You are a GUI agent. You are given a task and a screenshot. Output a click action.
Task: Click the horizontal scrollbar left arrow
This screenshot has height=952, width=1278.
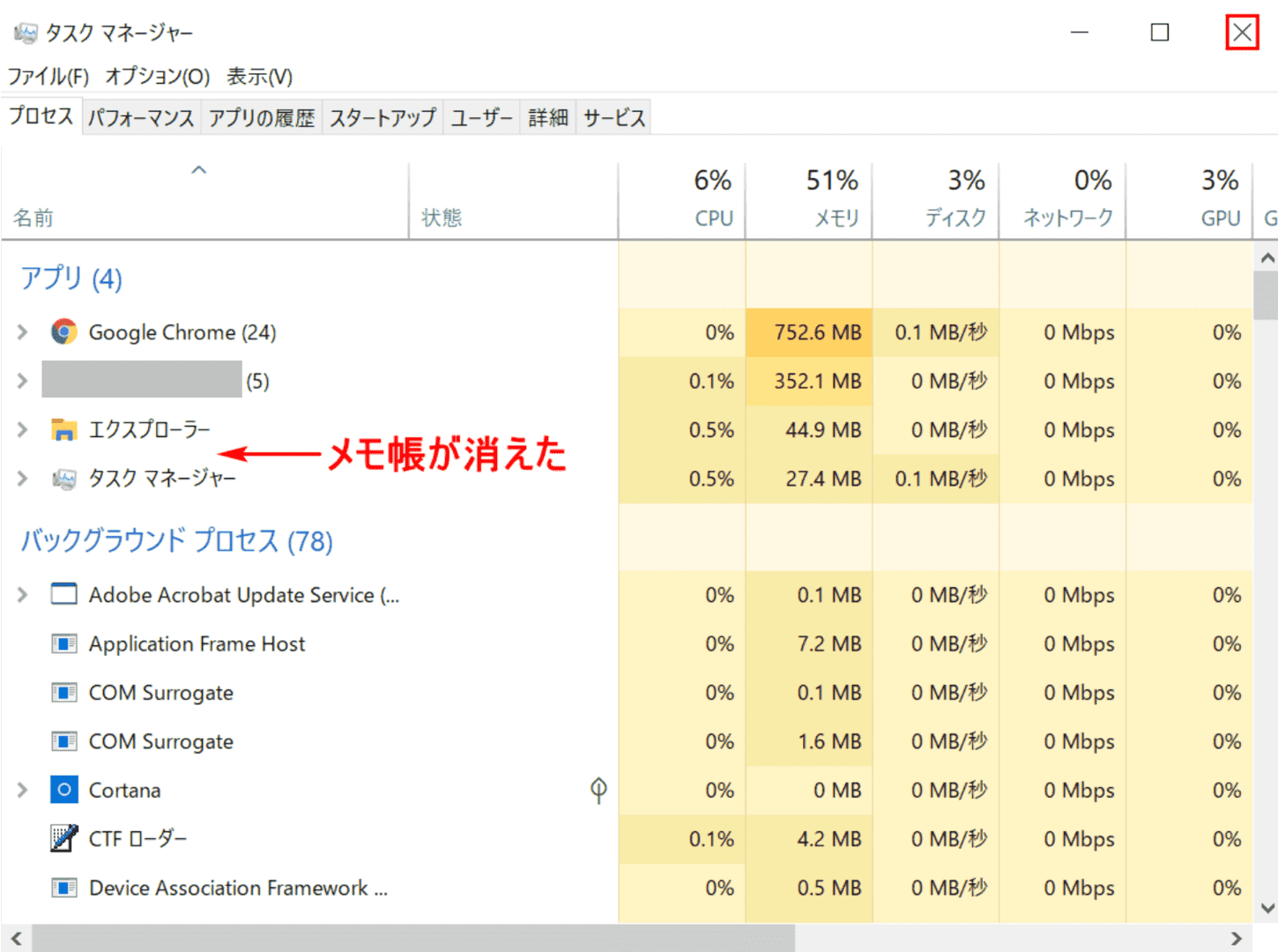16,938
